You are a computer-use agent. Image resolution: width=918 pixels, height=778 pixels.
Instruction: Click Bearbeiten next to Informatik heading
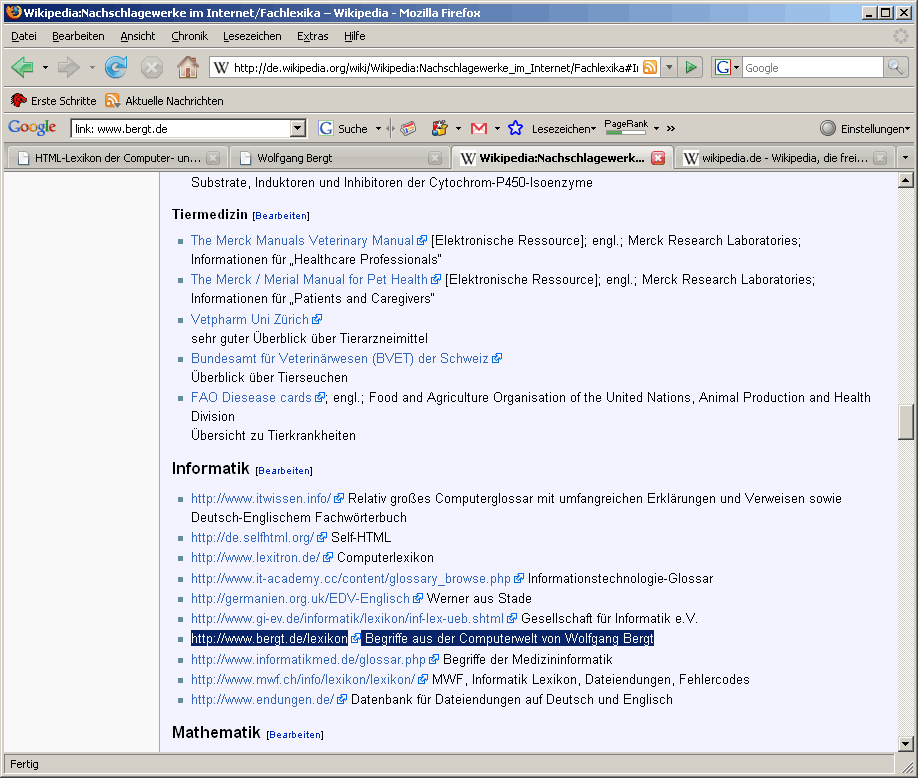coord(283,470)
